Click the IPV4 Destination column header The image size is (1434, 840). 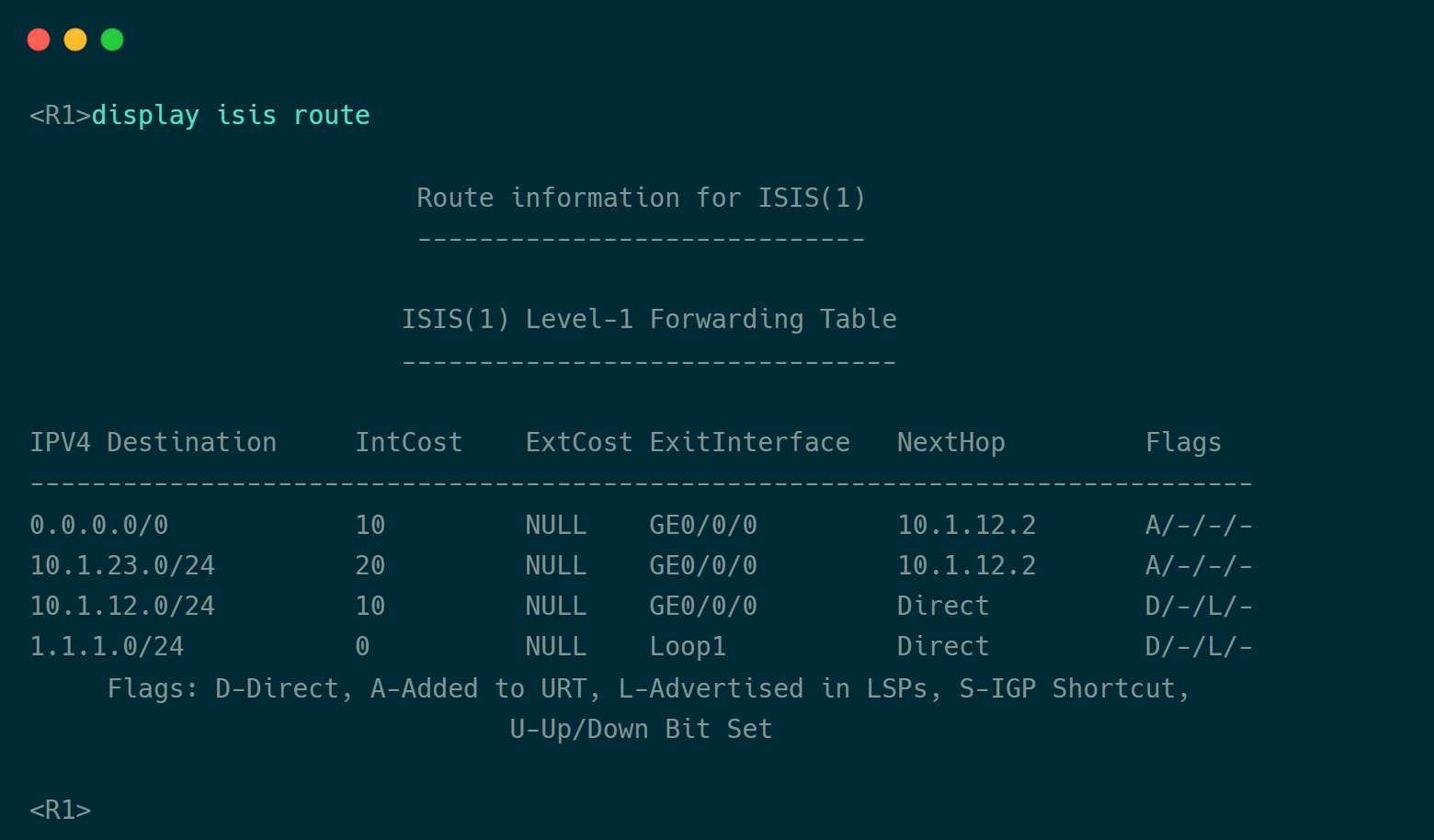click(x=154, y=442)
